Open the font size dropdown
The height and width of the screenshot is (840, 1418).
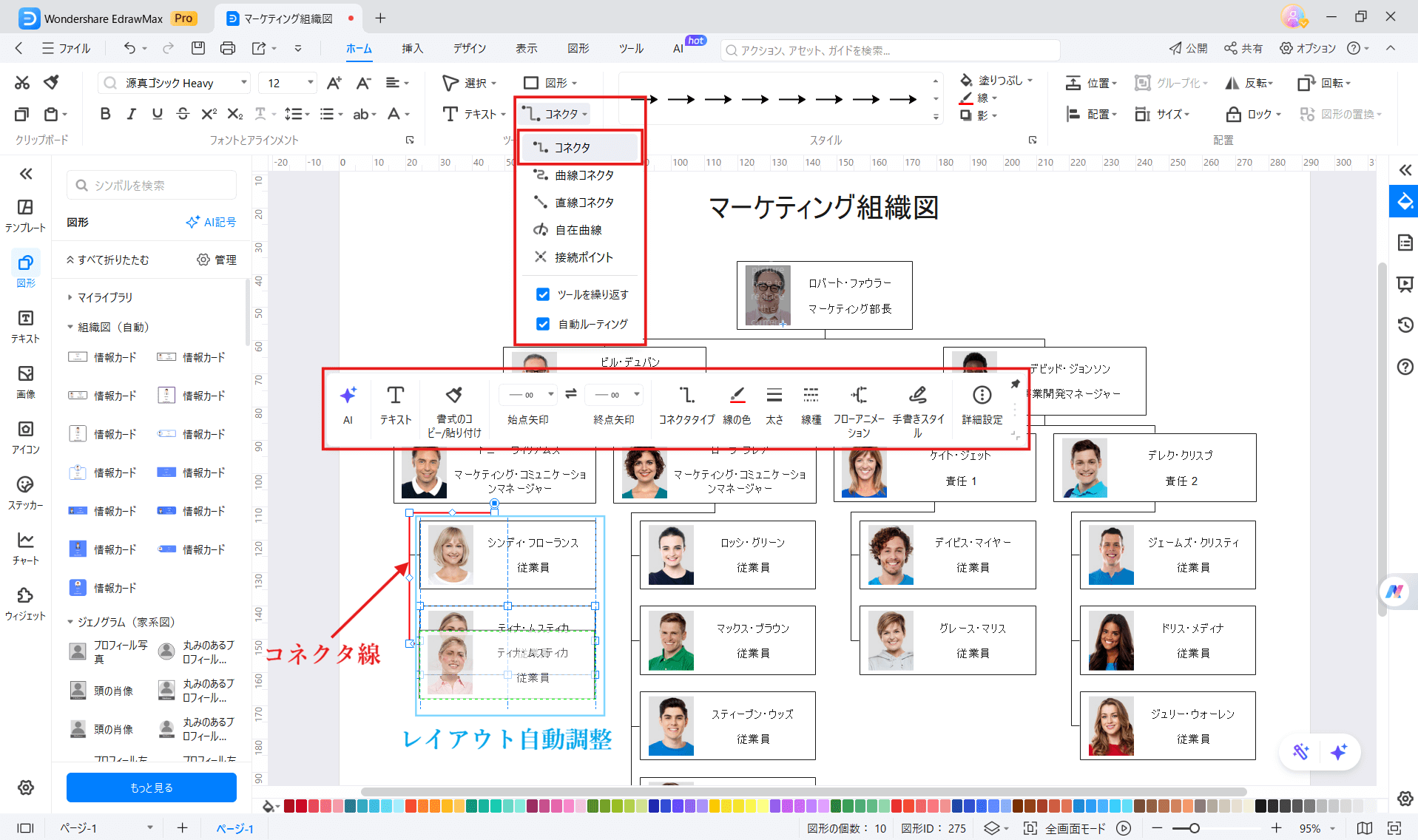coord(309,82)
